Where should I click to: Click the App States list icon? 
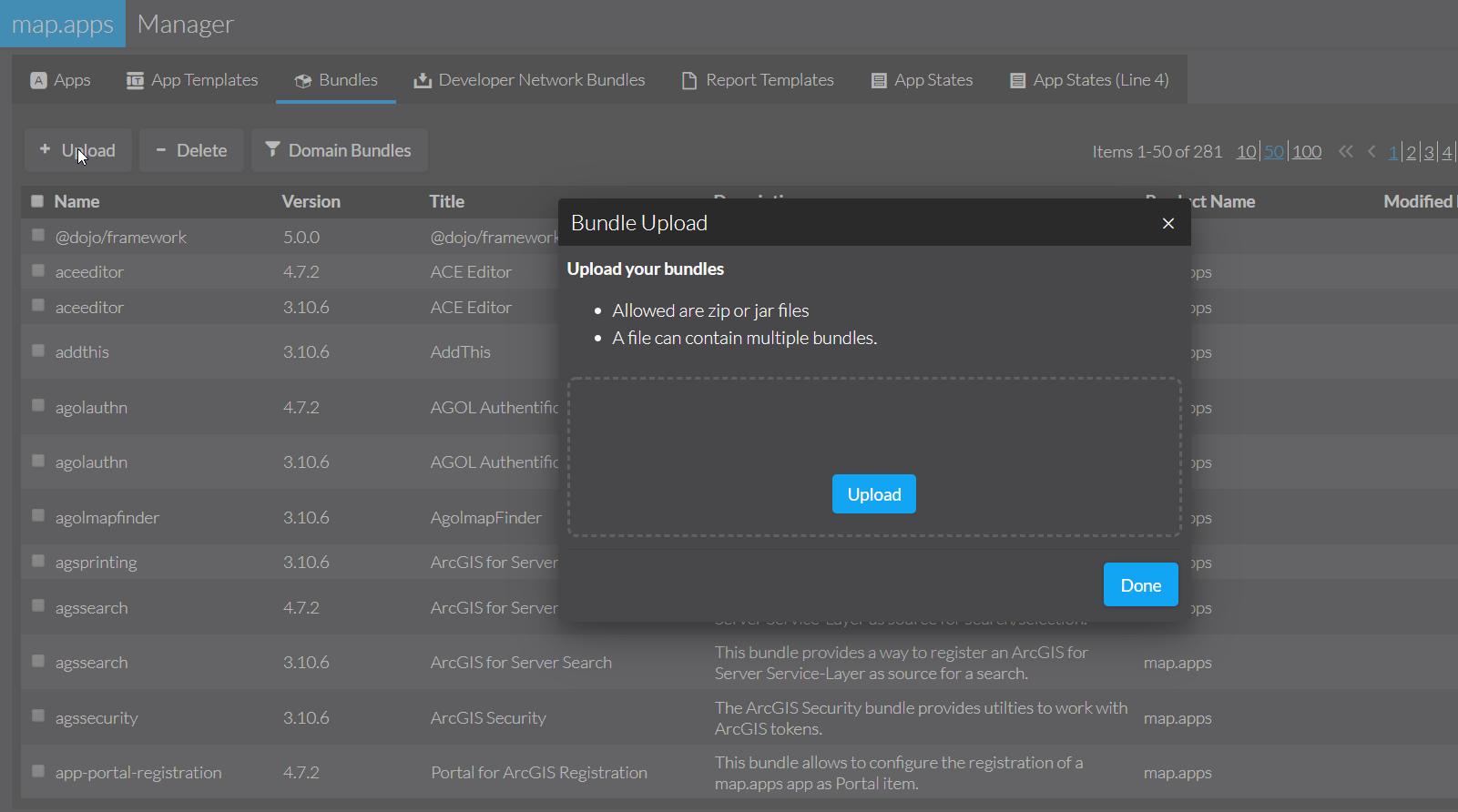(x=879, y=81)
